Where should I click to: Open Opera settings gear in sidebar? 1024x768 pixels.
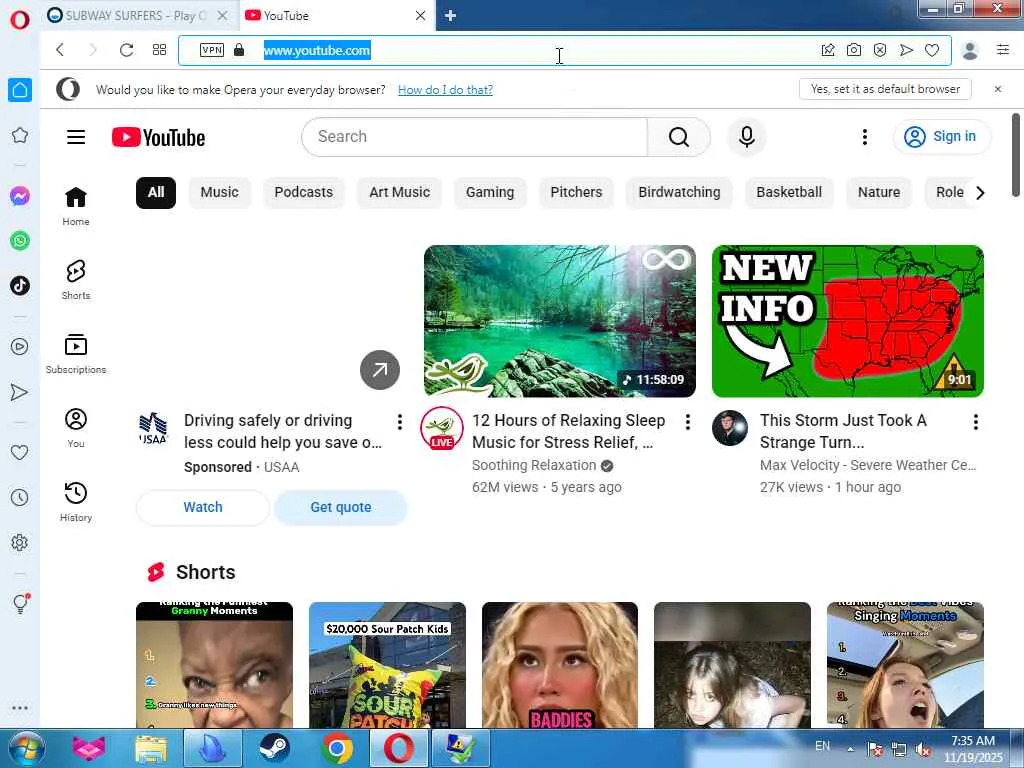coord(20,543)
